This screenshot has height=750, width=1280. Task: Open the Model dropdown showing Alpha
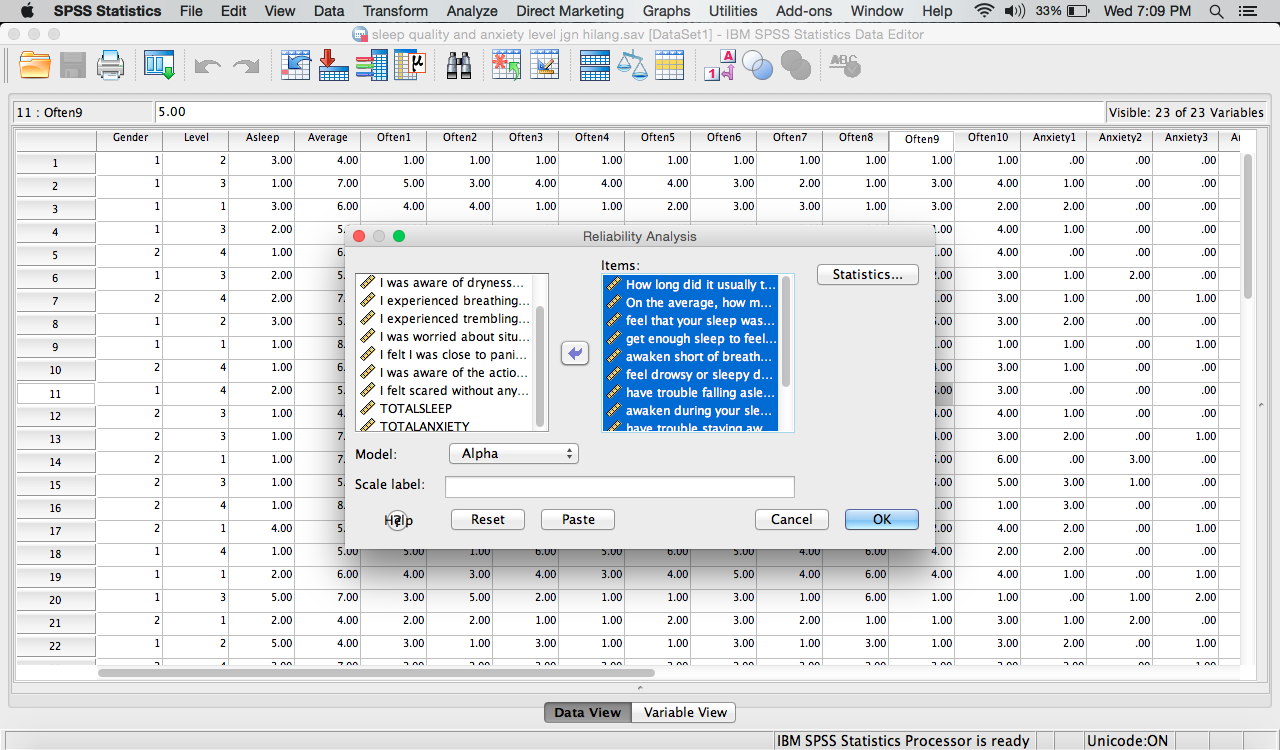(x=514, y=453)
